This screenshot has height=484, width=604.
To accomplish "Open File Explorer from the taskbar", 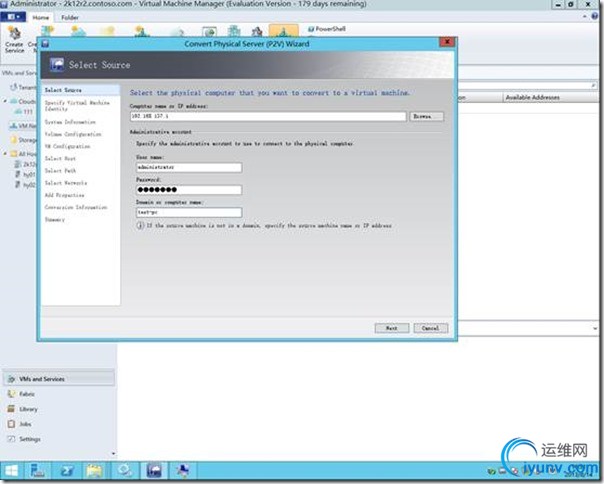I will (94, 471).
